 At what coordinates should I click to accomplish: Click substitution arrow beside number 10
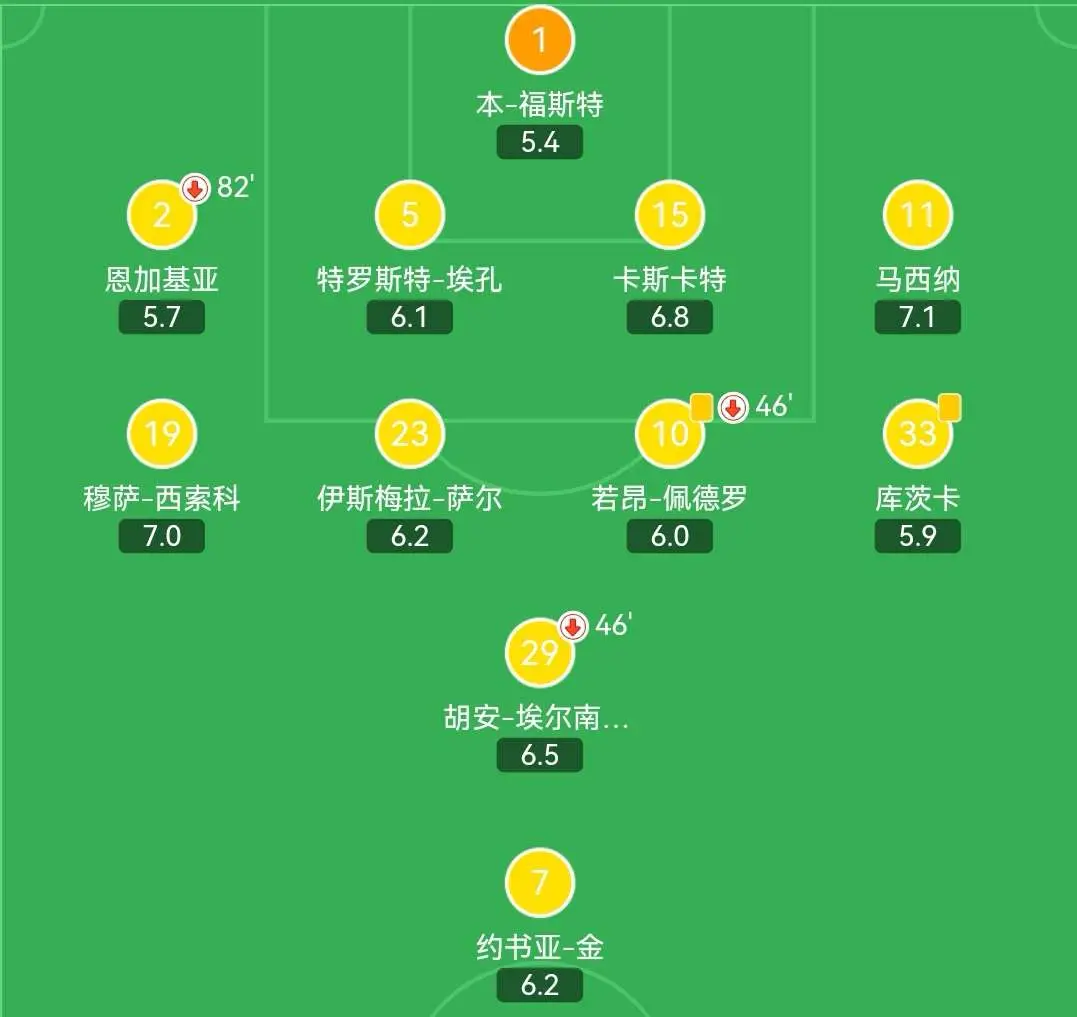coord(733,408)
